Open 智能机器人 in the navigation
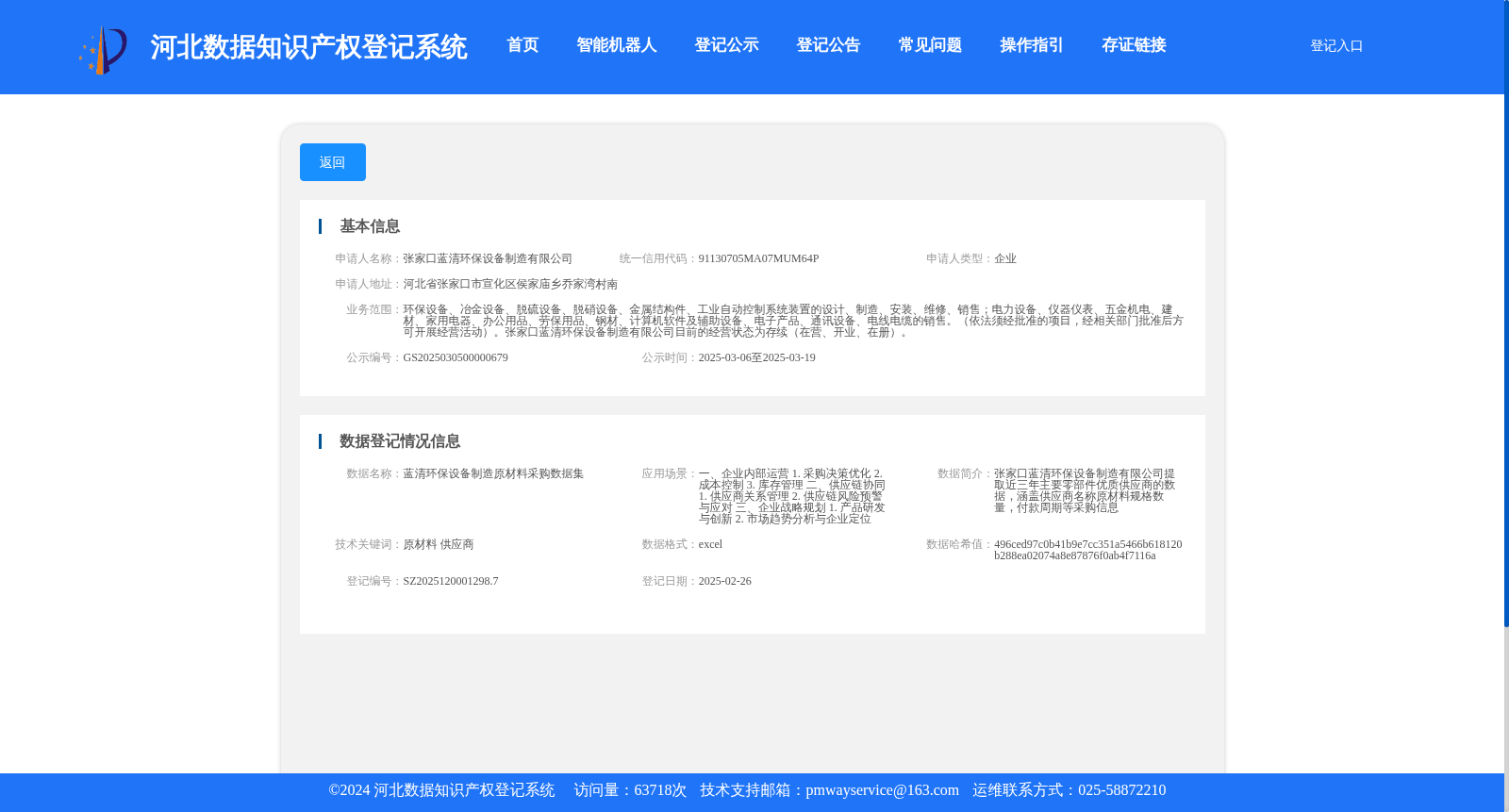1509x812 pixels. click(x=617, y=45)
